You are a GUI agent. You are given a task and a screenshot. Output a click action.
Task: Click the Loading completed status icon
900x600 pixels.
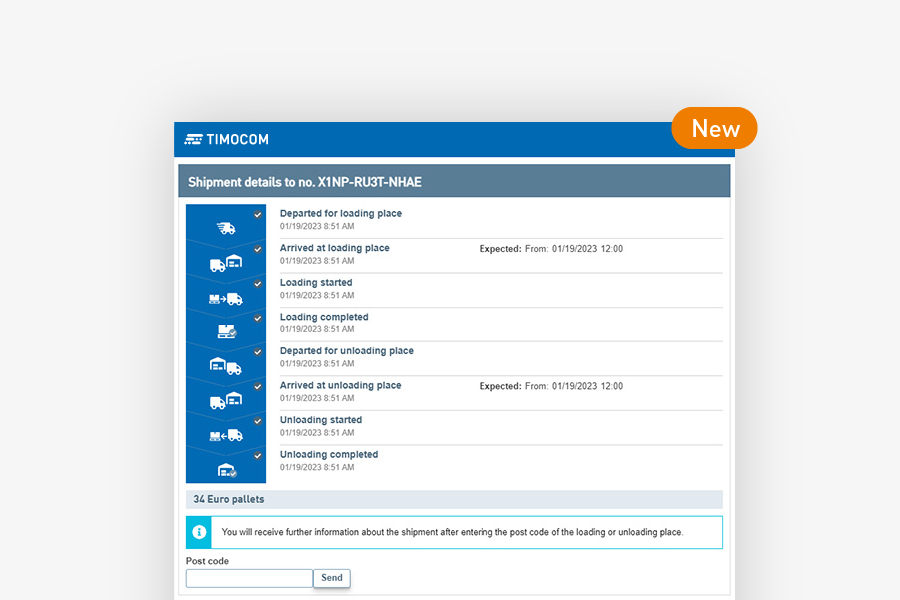(x=227, y=331)
